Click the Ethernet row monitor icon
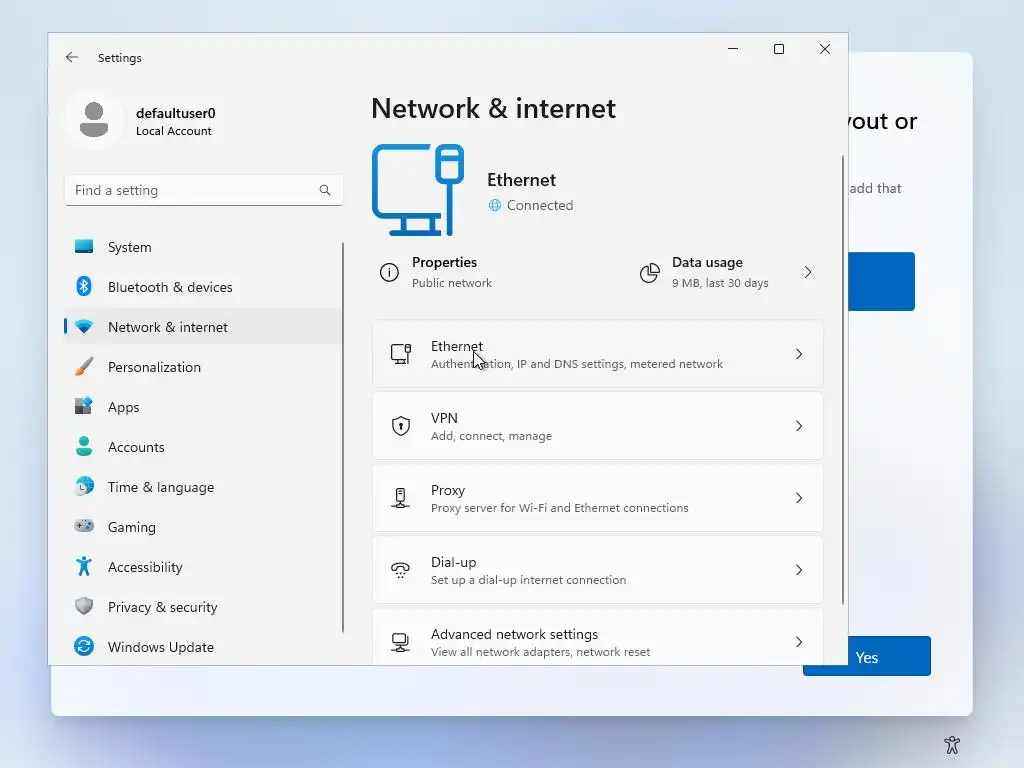Viewport: 1024px width, 768px height. pyautogui.click(x=401, y=354)
